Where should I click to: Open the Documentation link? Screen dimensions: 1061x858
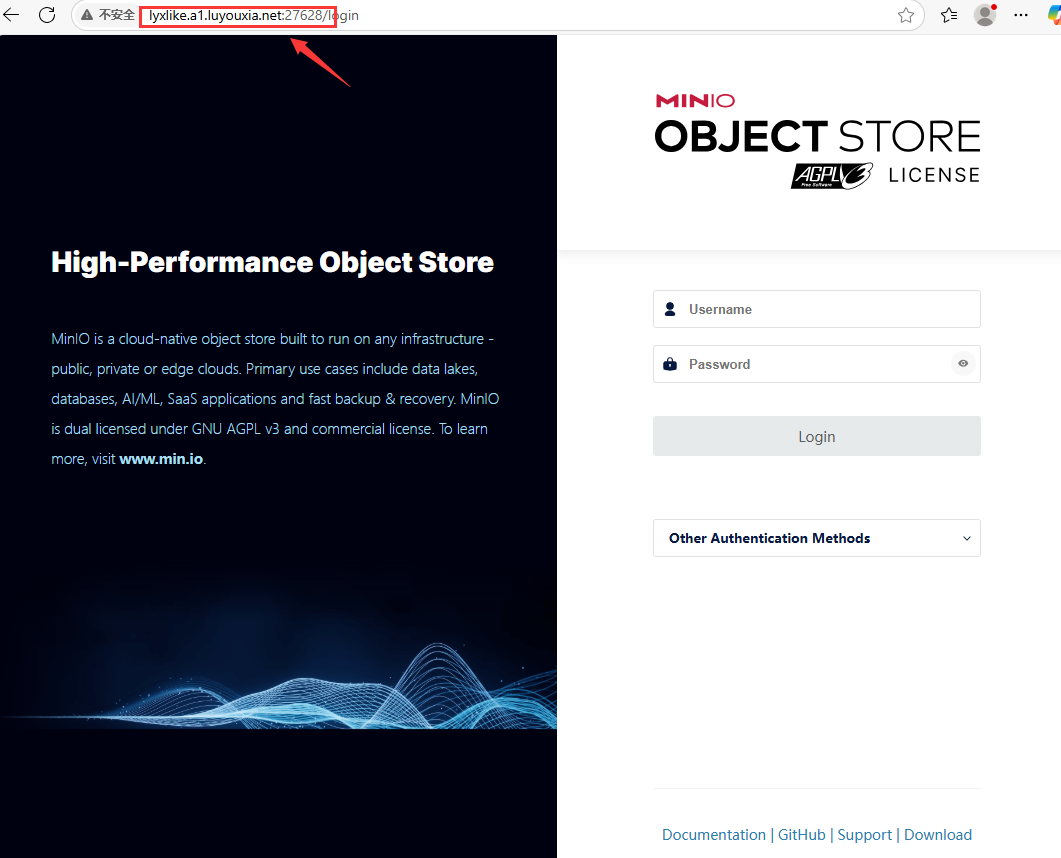point(713,835)
